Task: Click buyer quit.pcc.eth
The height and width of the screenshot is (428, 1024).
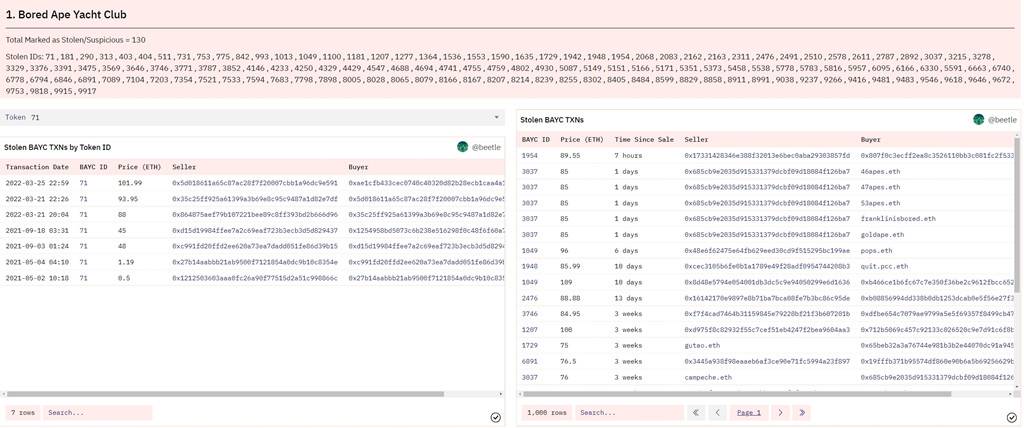Action: 884,267
